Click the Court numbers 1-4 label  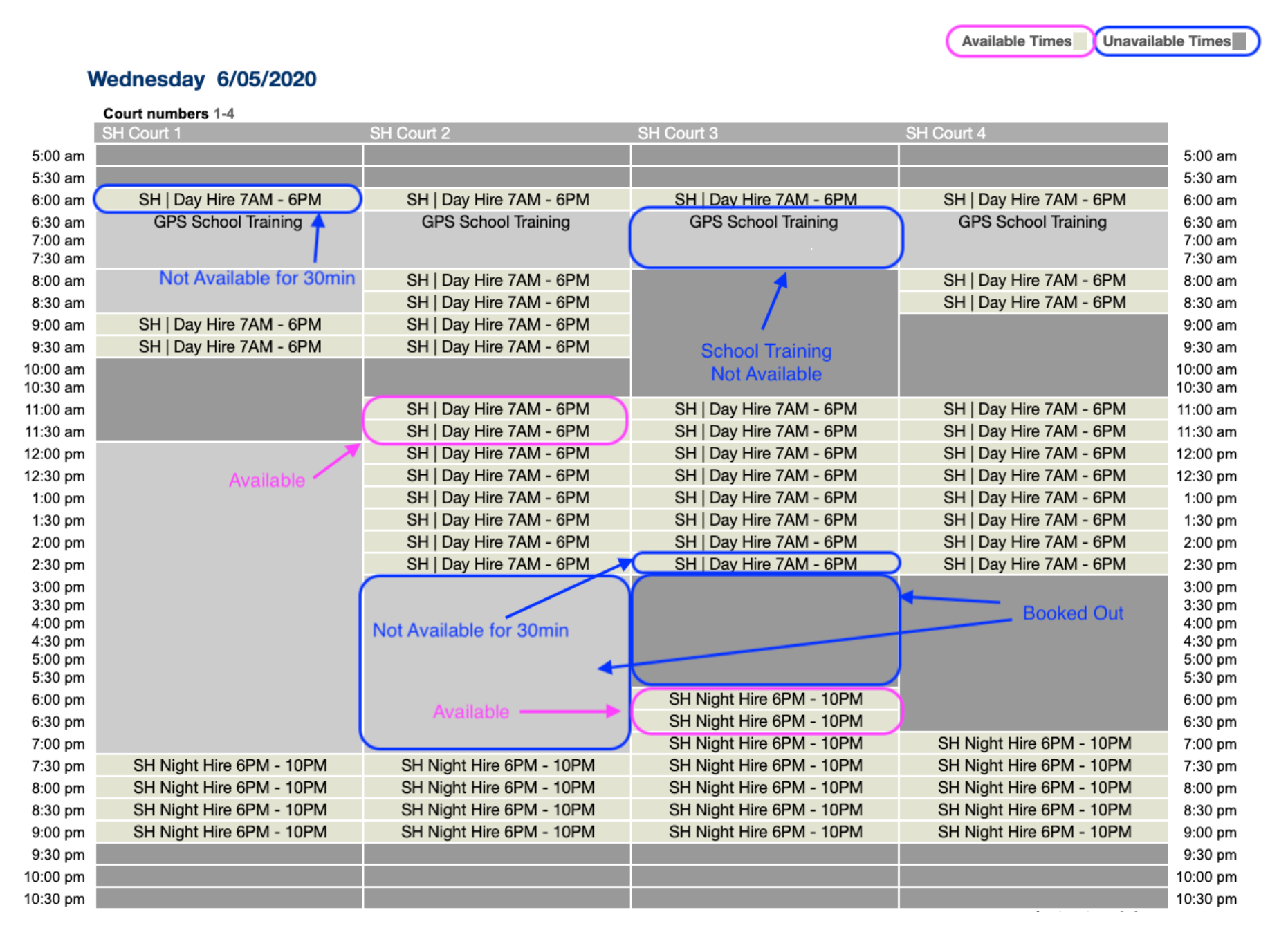169,113
